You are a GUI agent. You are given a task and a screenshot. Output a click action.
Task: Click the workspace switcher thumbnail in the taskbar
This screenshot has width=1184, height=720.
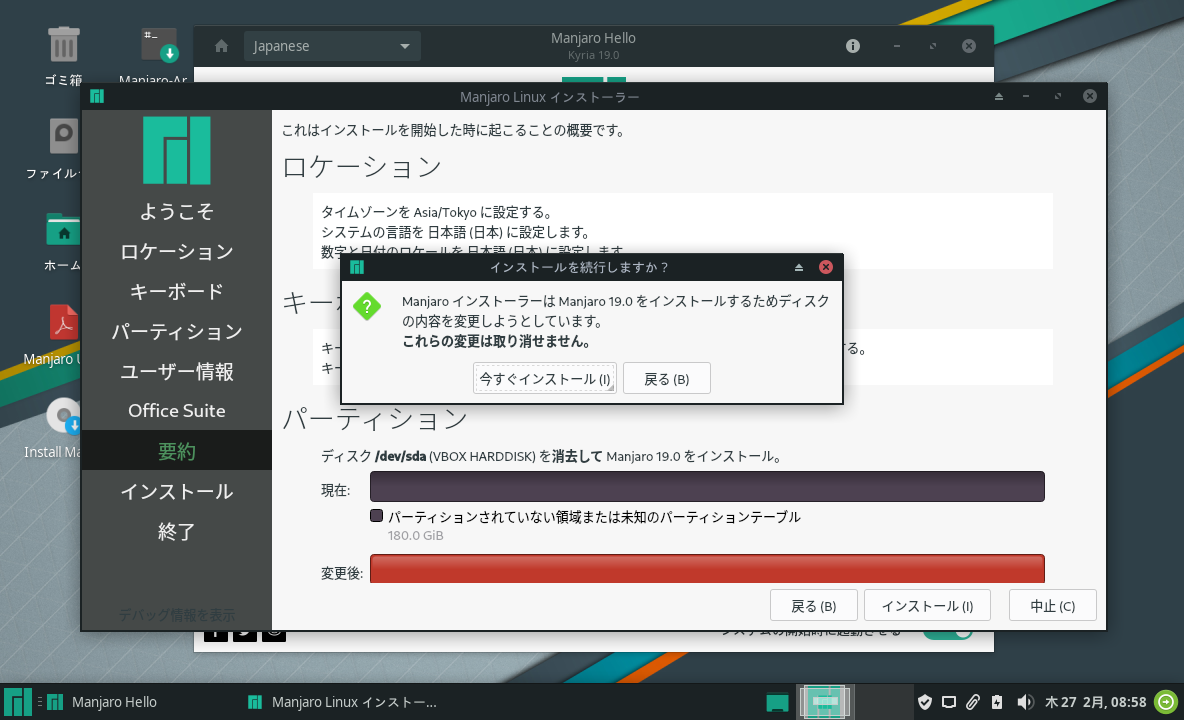point(825,702)
